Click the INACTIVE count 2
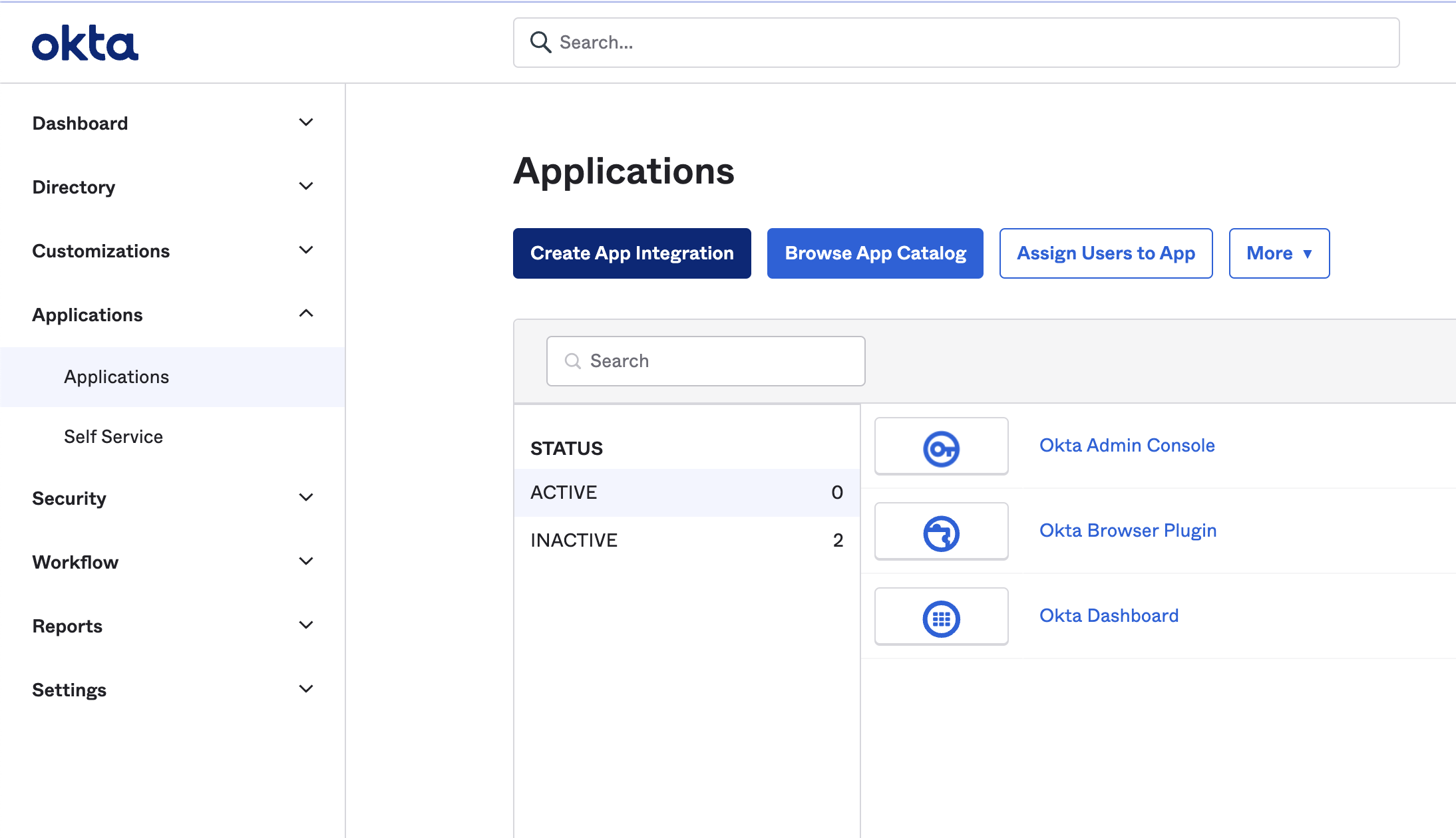 (838, 541)
